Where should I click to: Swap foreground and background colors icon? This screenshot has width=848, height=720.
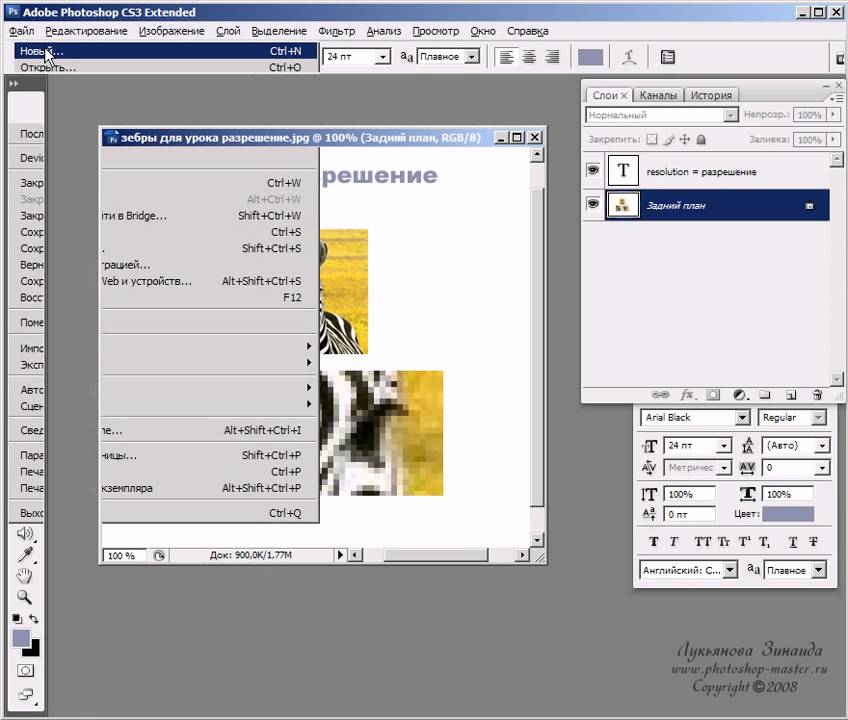point(34,618)
